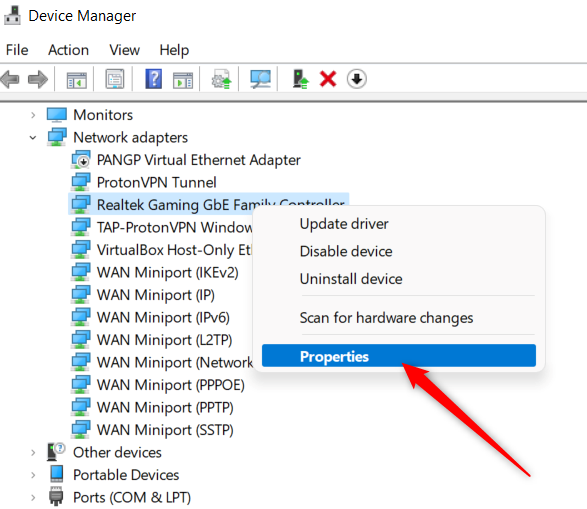Click the Scan for hardware changes monitor icon
Screen dimensions: 587x509
pos(261,79)
